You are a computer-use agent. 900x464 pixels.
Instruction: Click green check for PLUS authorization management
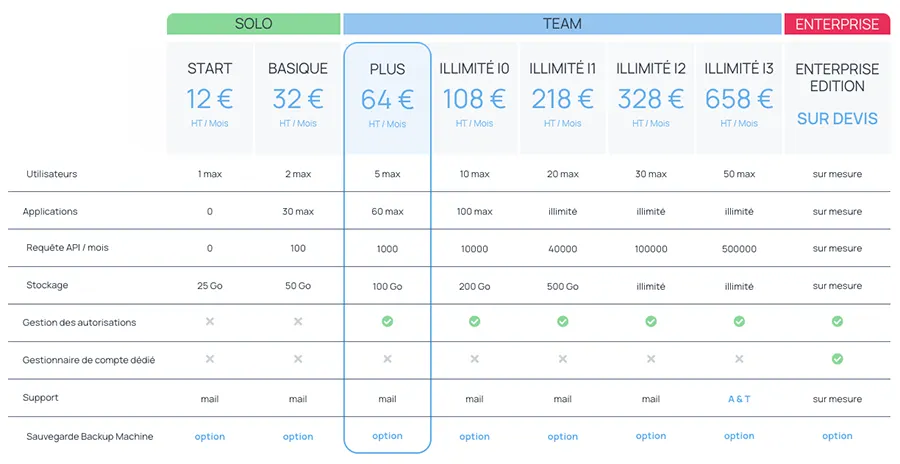click(387, 322)
